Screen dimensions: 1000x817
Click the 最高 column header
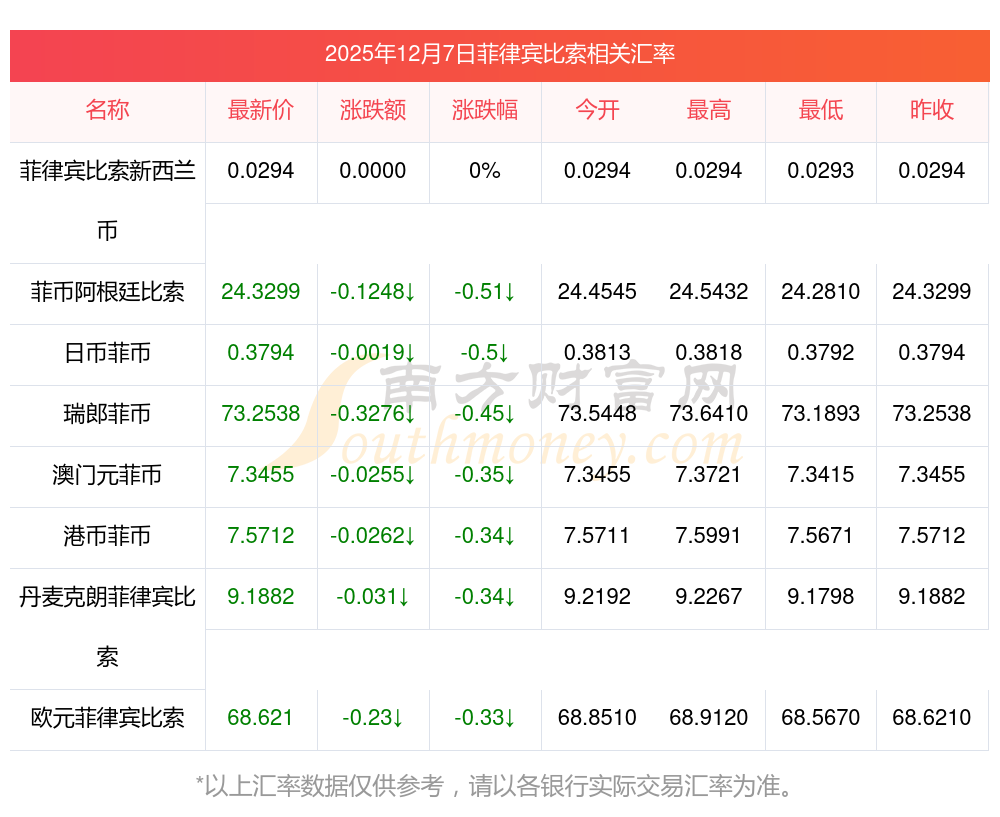pos(709,110)
